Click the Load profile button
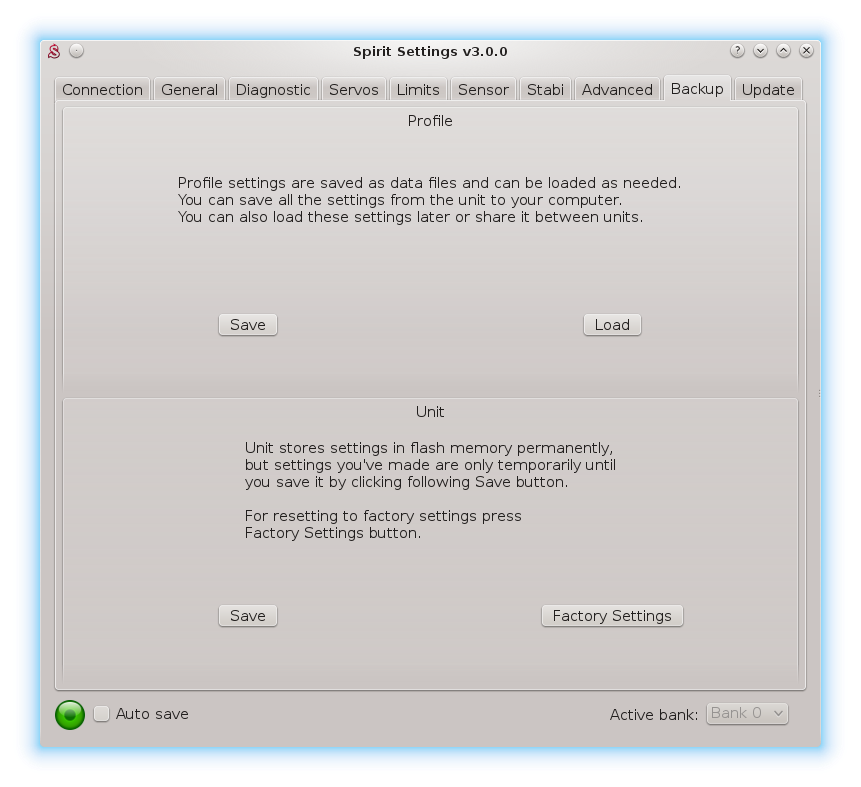Viewport: 861px width, 787px height. pos(612,325)
